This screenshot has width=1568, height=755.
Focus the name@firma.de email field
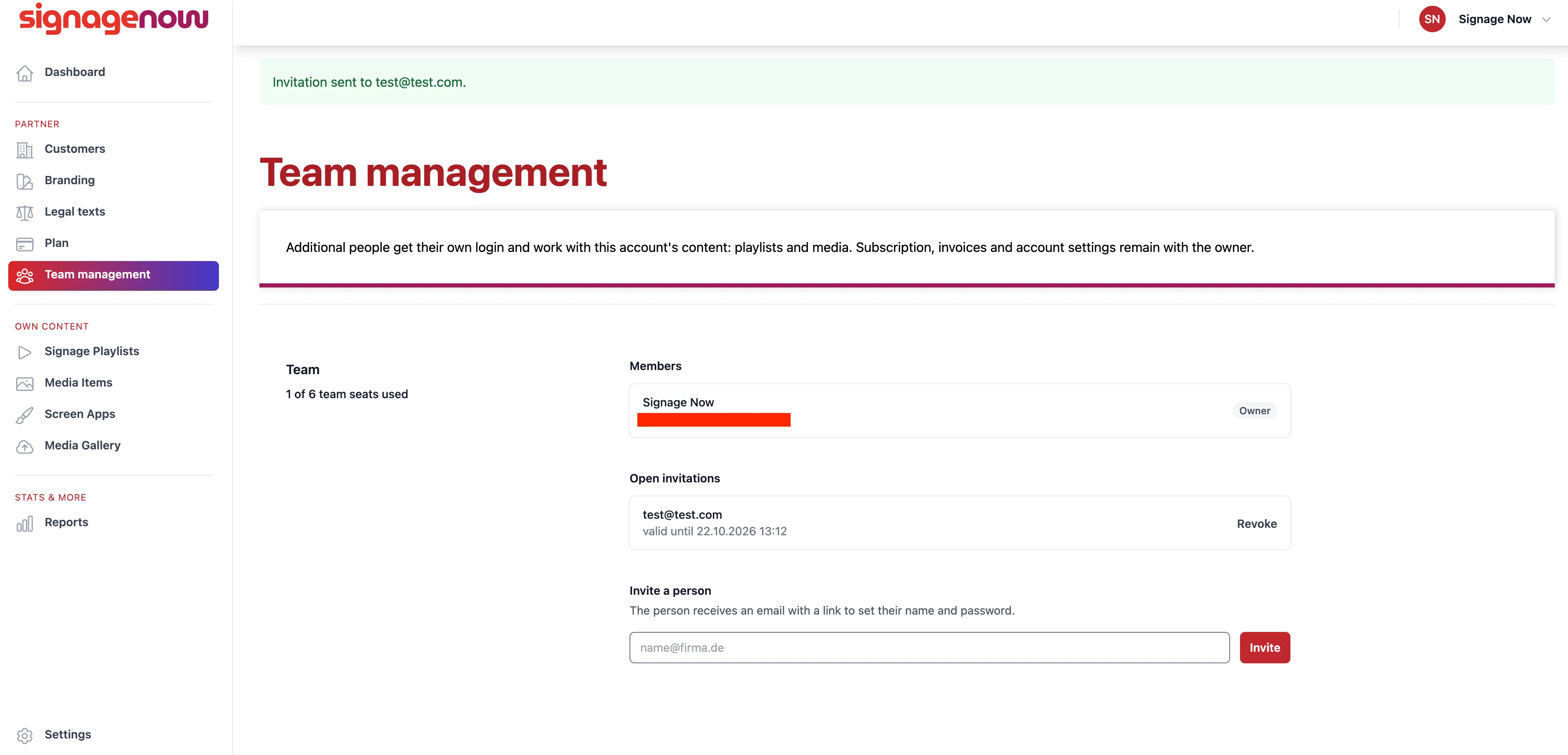point(929,647)
